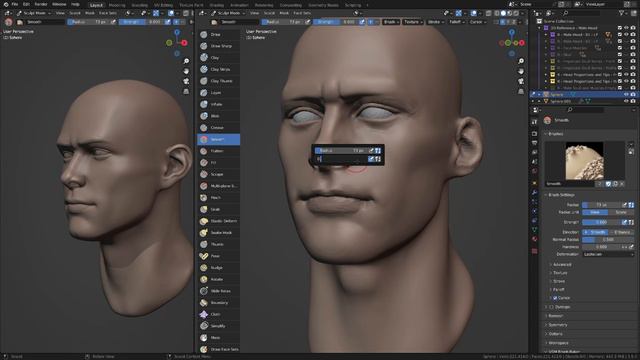Select the Scrape brush
This screenshot has height=360, width=640.
coord(218,174)
